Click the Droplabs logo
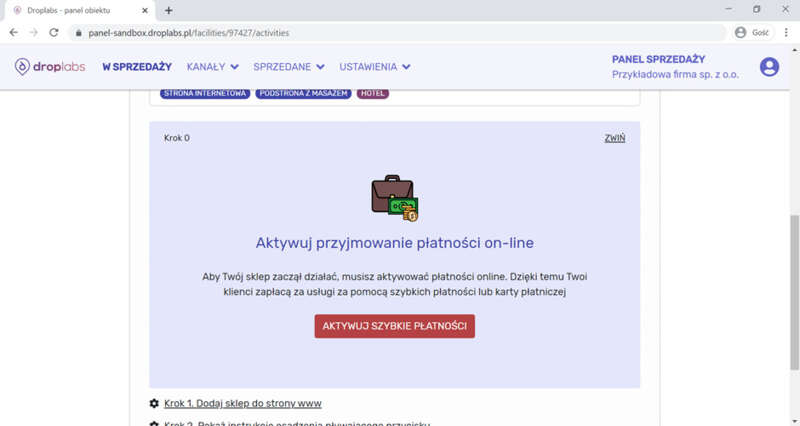This screenshot has width=800, height=426. (x=49, y=67)
